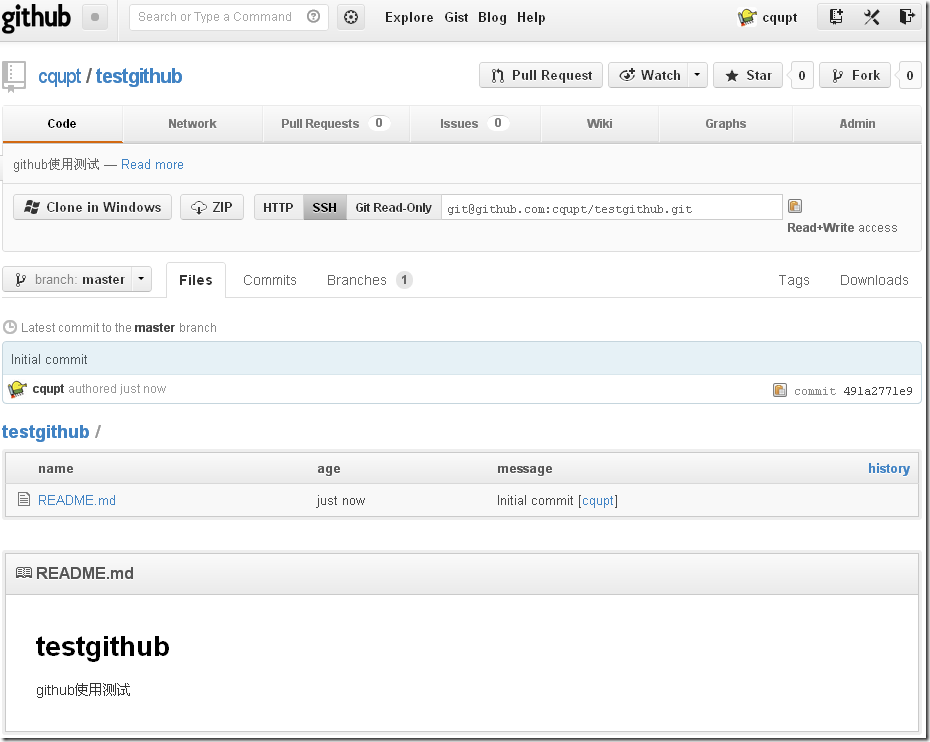Click the Watch button
Viewport: 930px width, 742px height.
(x=649, y=75)
